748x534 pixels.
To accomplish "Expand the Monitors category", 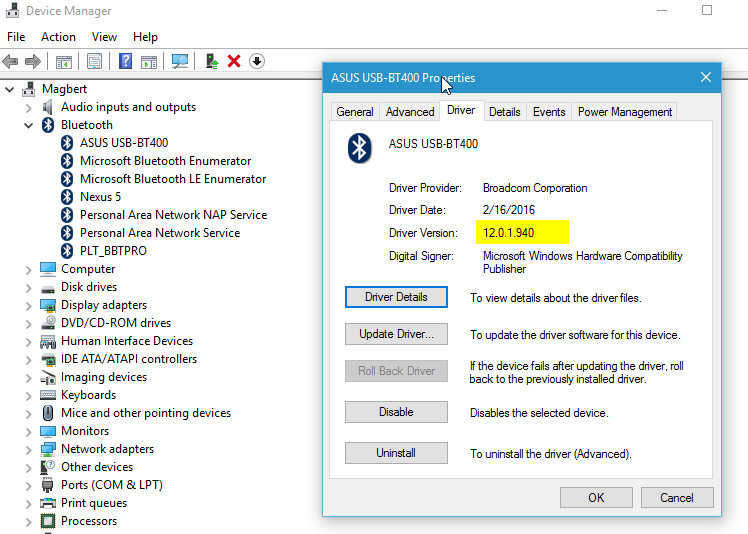I will tap(29, 432).
